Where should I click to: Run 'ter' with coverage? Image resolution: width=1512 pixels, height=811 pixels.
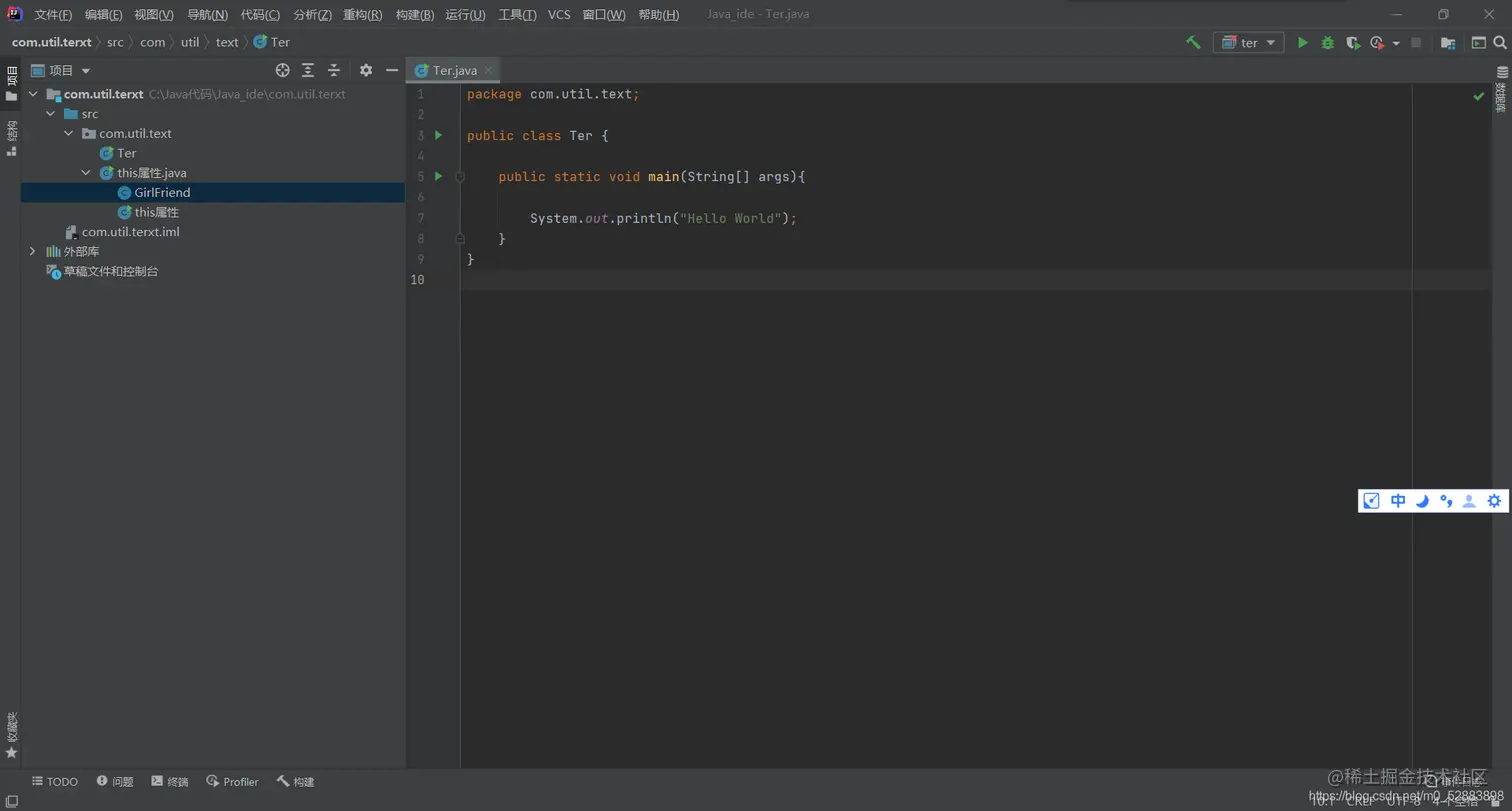pyautogui.click(x=1353, y=43)
